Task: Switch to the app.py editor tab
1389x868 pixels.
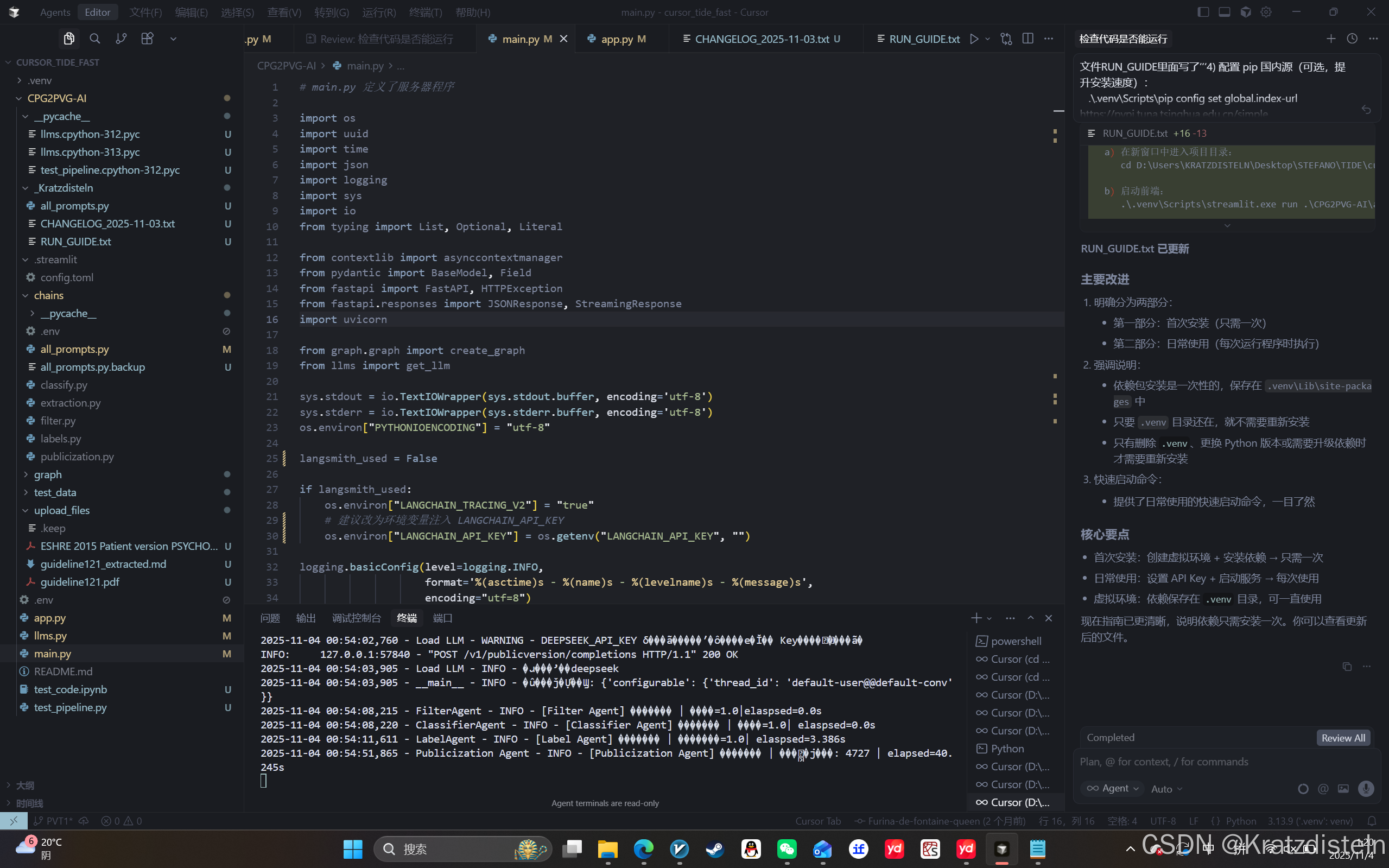Action: coord(617,39)
